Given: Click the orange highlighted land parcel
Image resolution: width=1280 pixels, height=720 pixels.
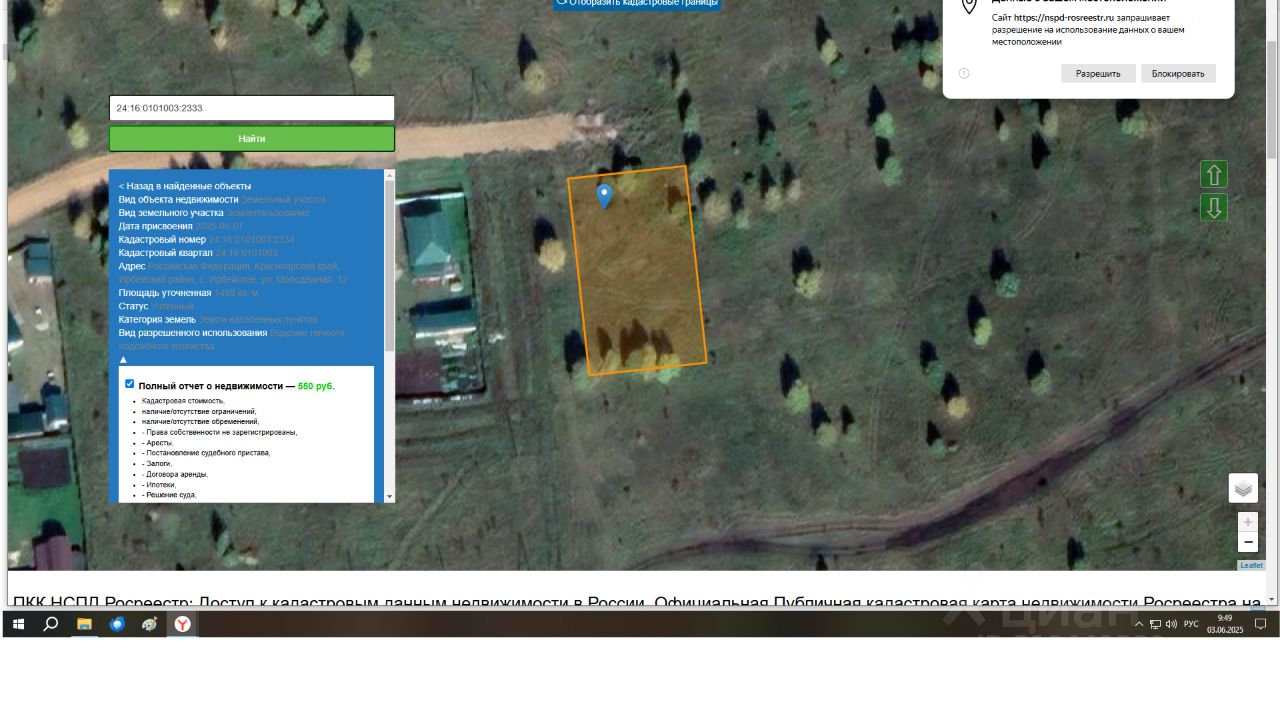Looking at the screenshot, I should 637,271.
